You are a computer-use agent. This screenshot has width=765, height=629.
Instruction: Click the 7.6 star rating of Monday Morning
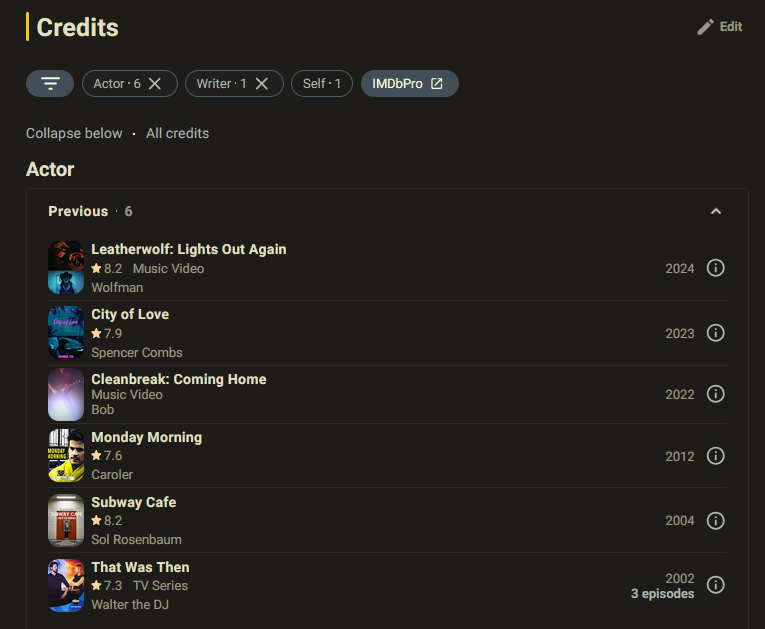tap(107, 456)
